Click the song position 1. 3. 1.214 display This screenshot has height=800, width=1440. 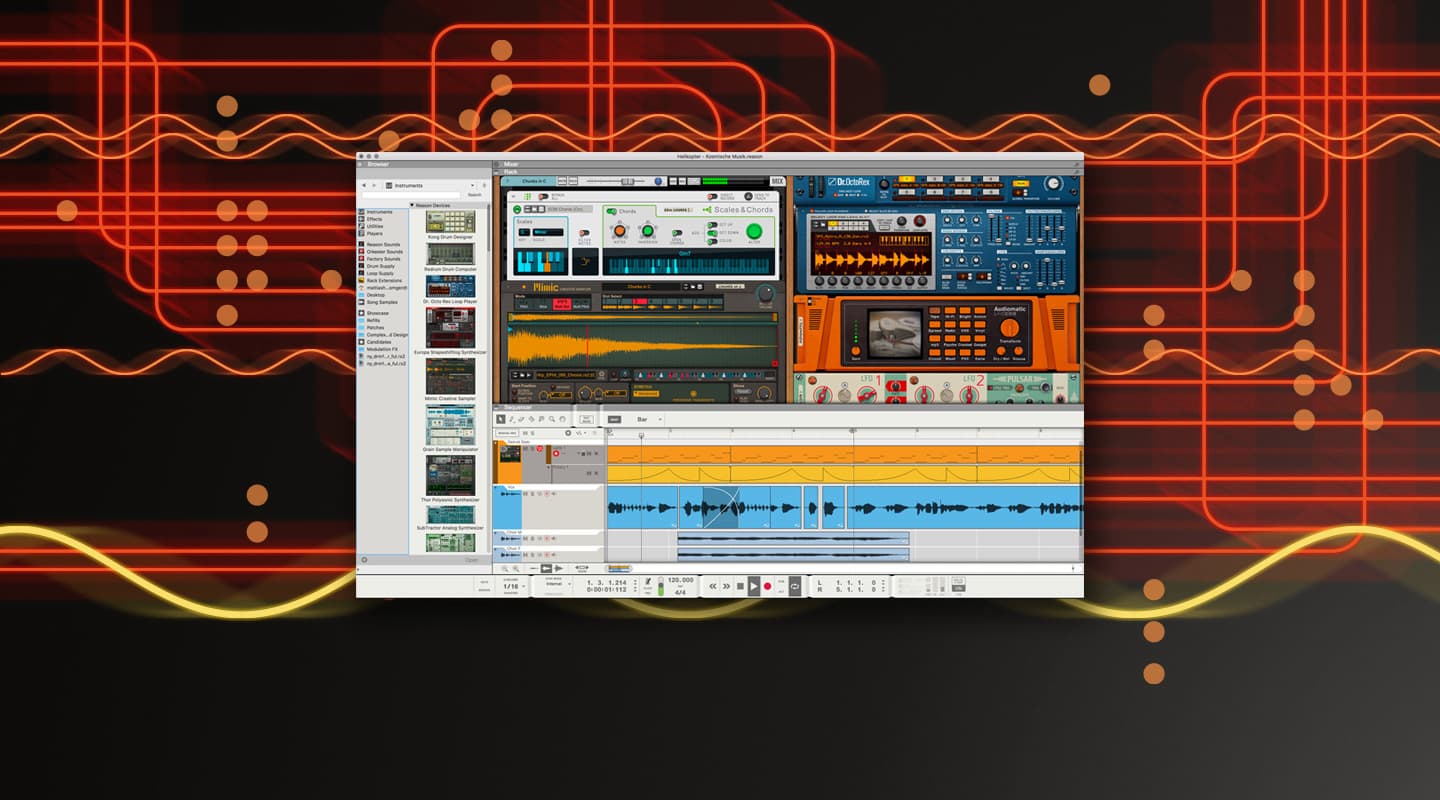[606, 582]
